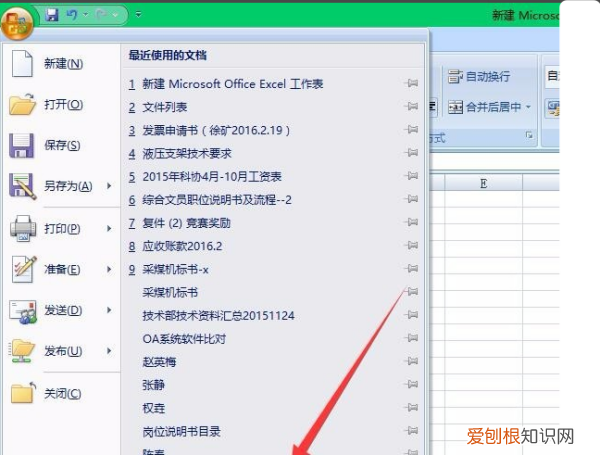600x455 pixels.
Task: Click the open folder icon beside 打开
Action: (22, 104)
